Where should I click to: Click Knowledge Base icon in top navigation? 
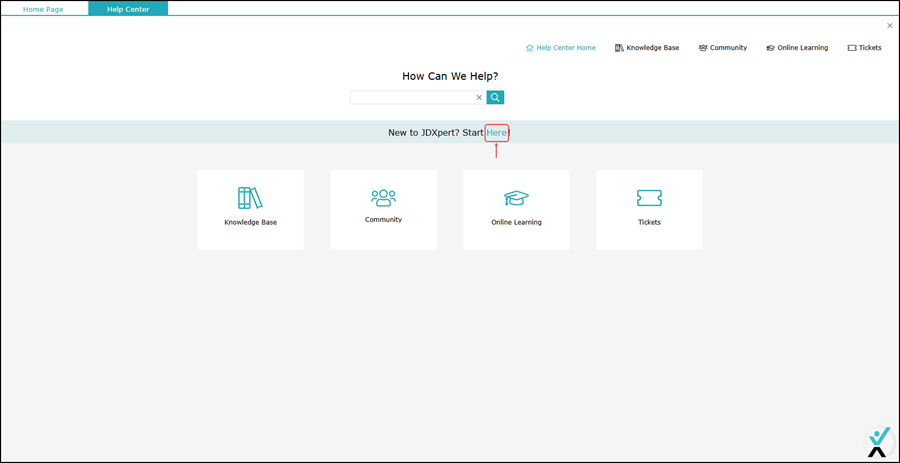[x=620, y=48]
